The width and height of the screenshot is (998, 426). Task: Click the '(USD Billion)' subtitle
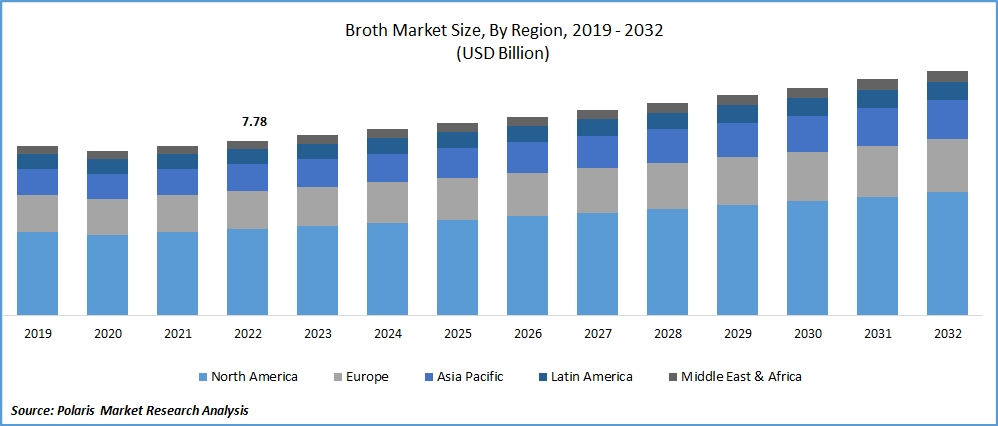tap(503, 54)
